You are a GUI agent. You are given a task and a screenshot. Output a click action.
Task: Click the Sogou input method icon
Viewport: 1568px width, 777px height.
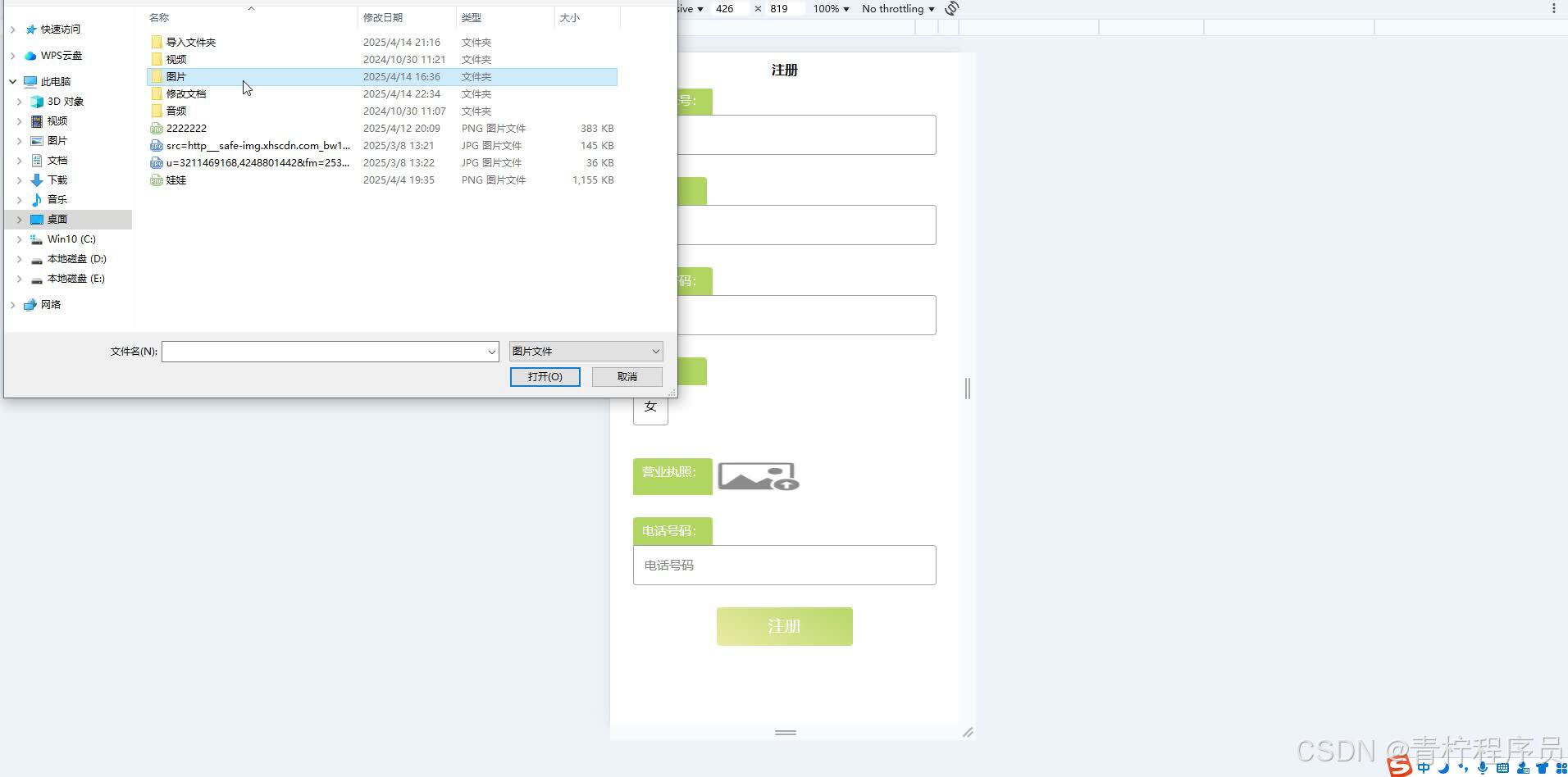pyautogui.click(x=1400, y=766)
